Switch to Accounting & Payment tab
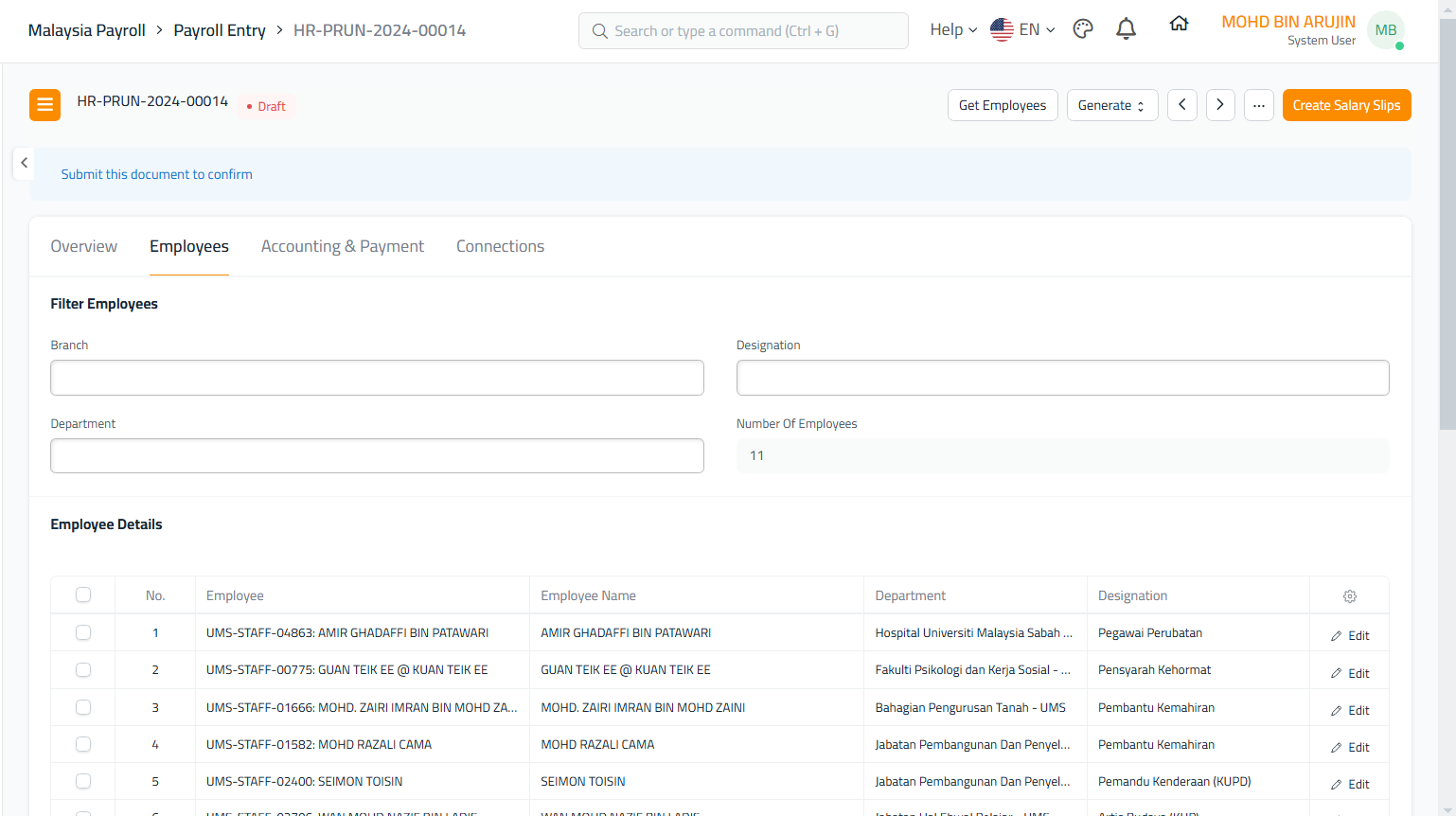Image resolution: width=1456 pixels, height=816 pixels. click(342, 246)
